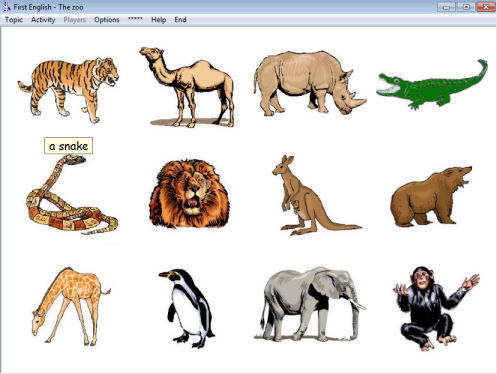The width and height of the screenshot is (497, 374).
Task: Open the Activity menu
Action: (43, 20)
